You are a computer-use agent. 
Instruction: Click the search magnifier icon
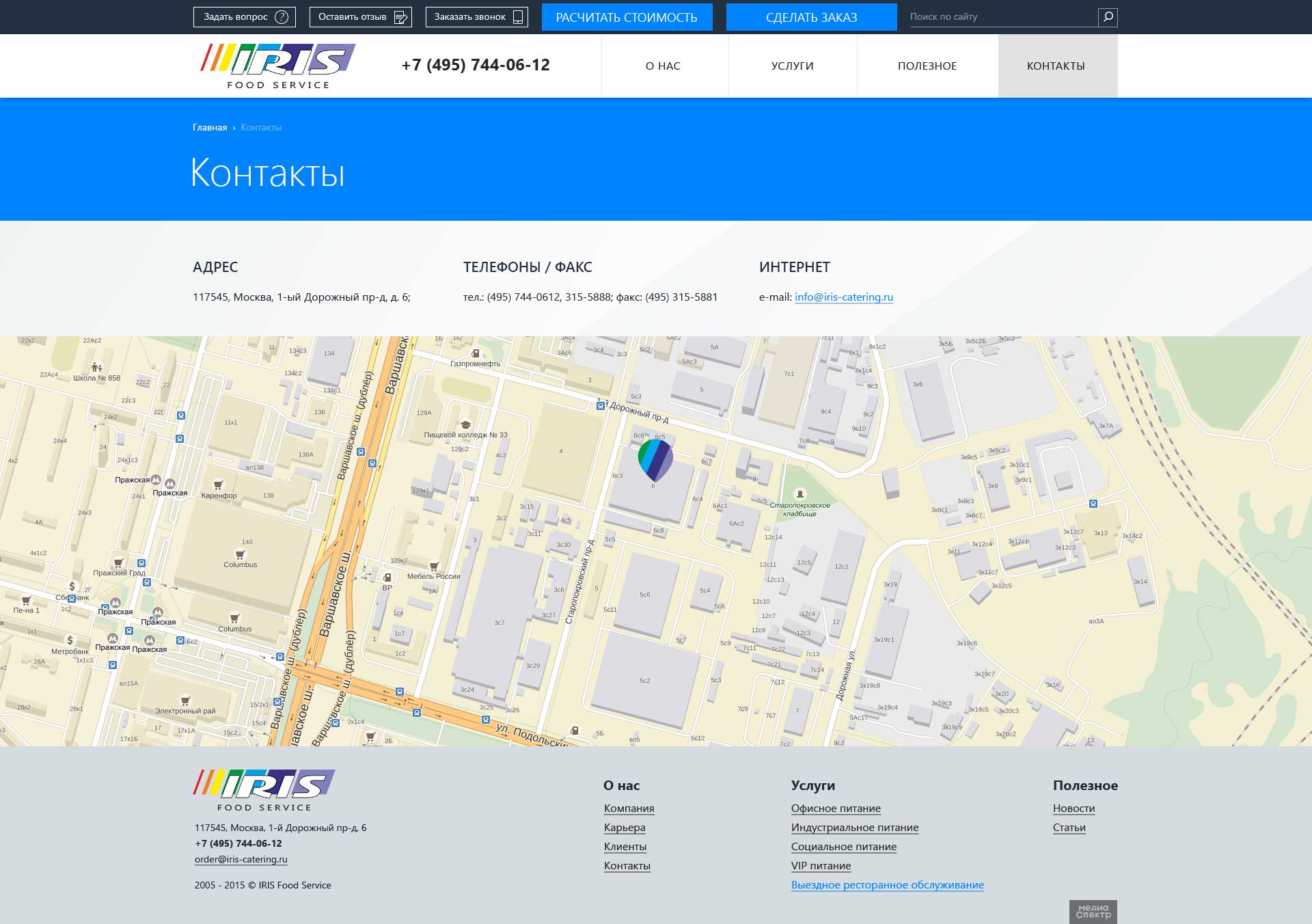click(1108, 16)
